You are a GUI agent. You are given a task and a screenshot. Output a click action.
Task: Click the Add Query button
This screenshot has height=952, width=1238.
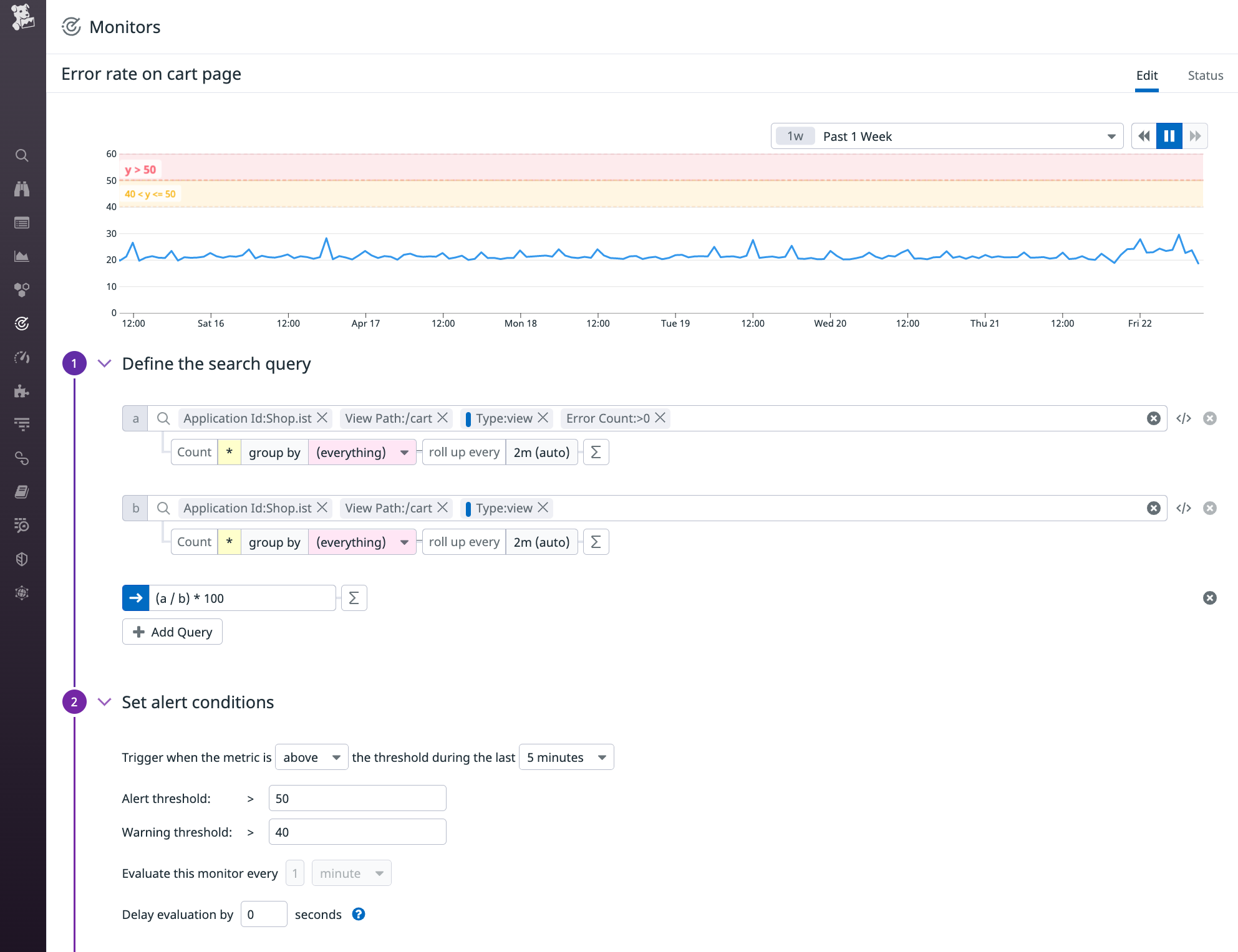172,632
